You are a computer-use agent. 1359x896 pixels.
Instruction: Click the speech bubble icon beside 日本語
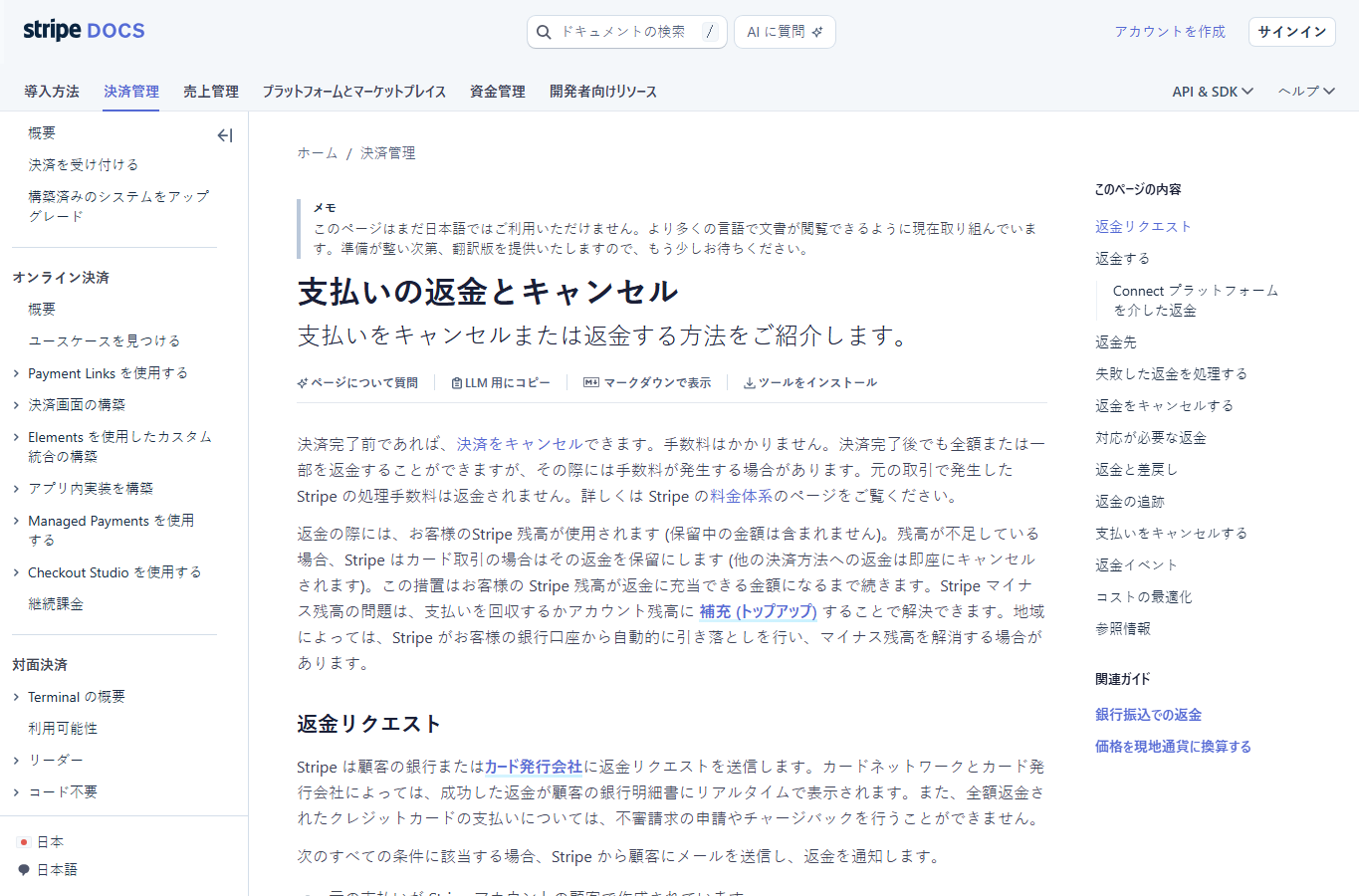24,870
